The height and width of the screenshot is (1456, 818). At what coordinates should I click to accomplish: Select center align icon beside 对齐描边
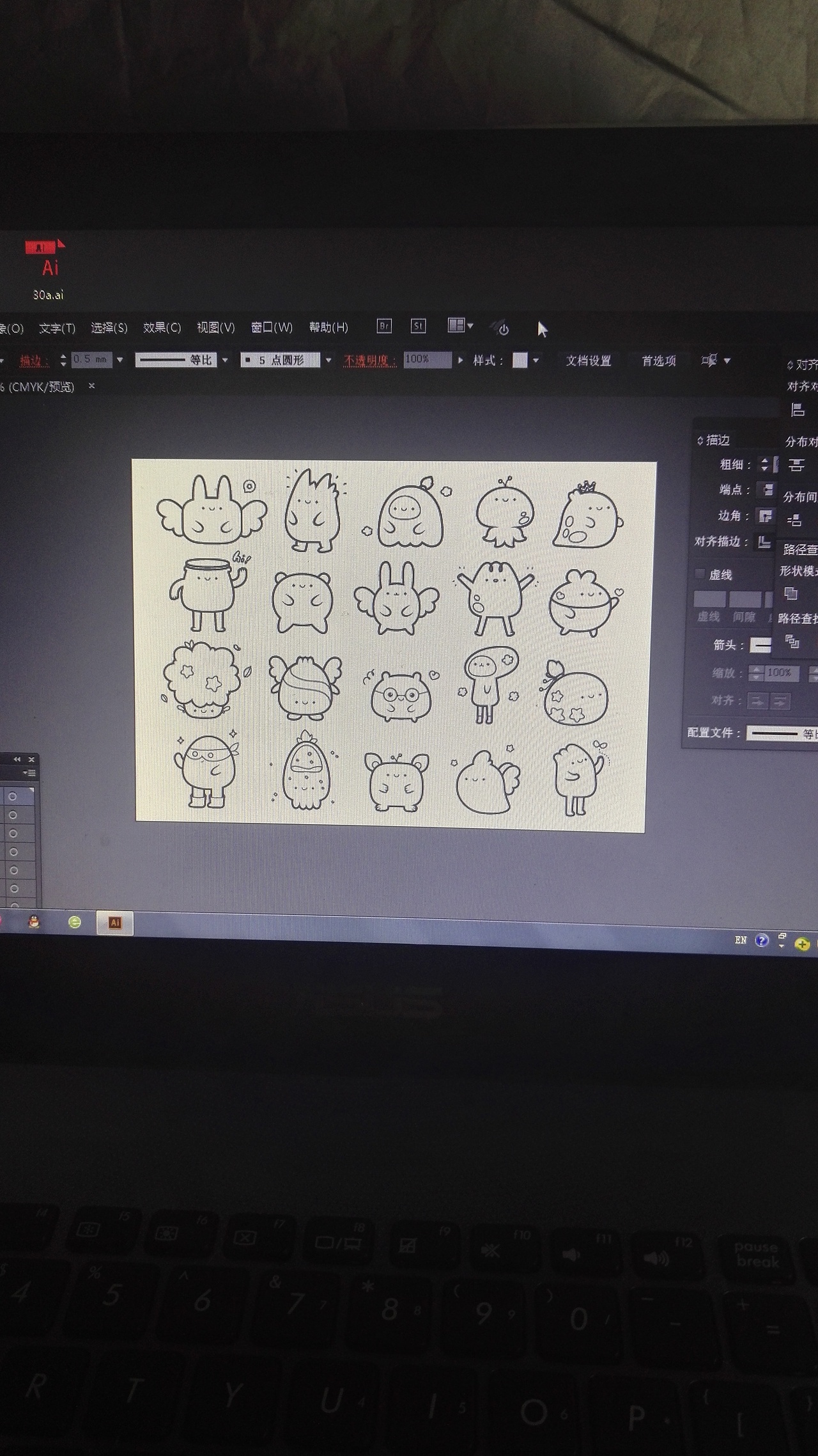coord(763,542)
